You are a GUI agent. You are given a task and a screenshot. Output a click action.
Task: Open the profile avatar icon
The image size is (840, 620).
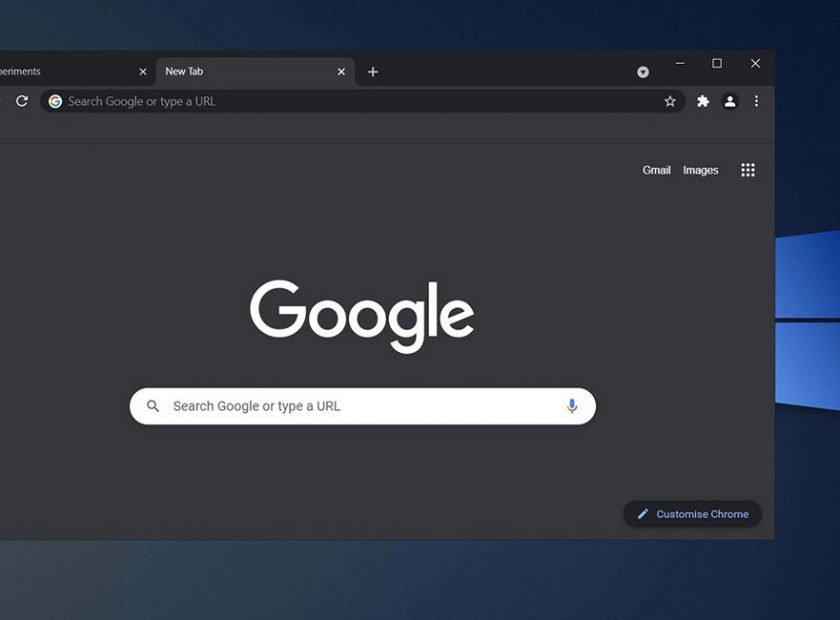tap(730, 101)
